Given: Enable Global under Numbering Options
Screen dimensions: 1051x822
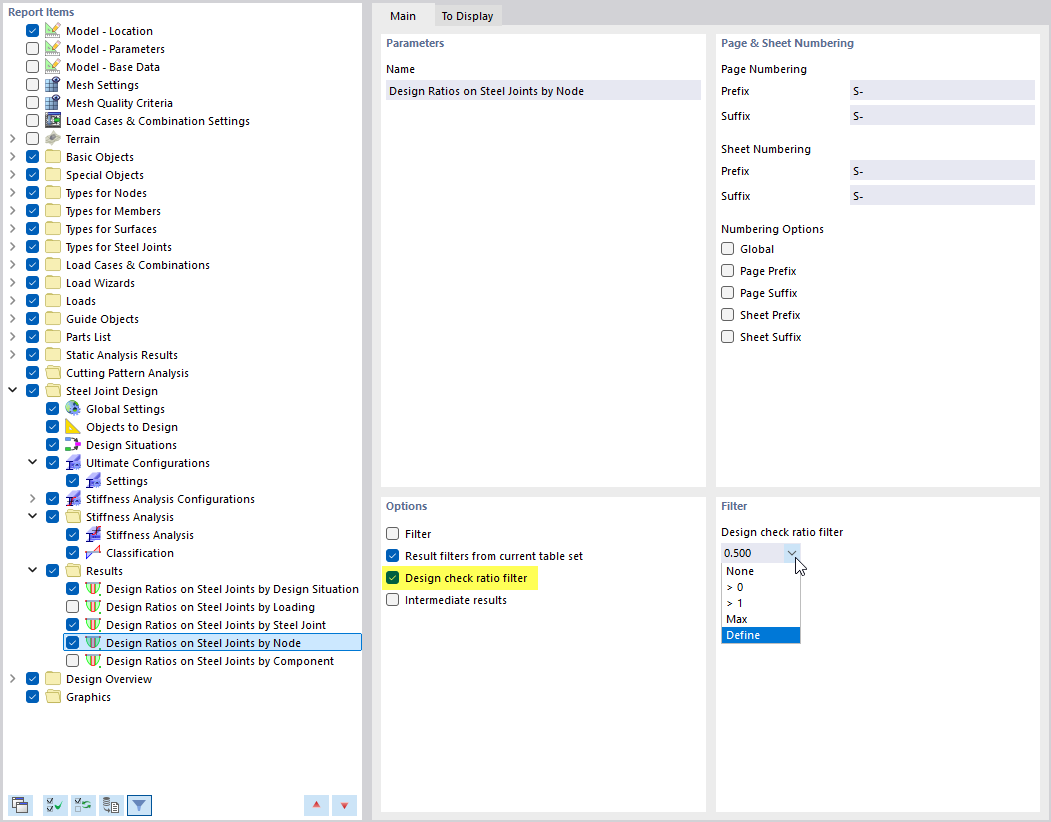Looking at the screenshot, I should [x=727, y=248].
